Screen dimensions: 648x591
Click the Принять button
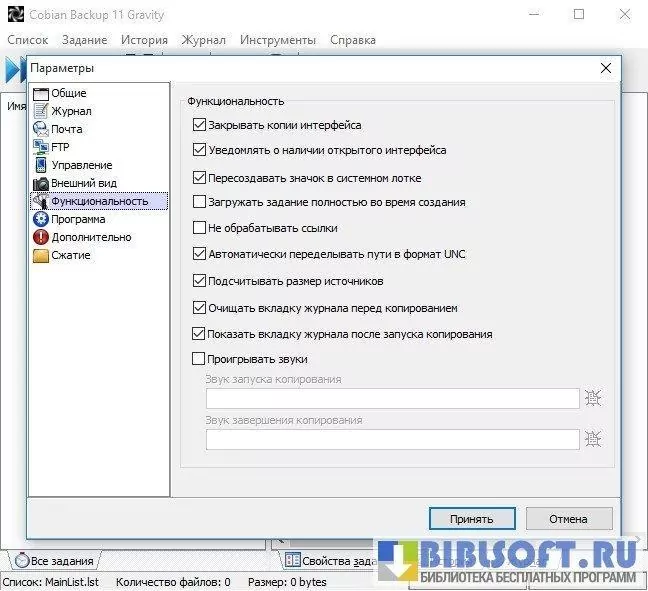click(x=472, y=519)
